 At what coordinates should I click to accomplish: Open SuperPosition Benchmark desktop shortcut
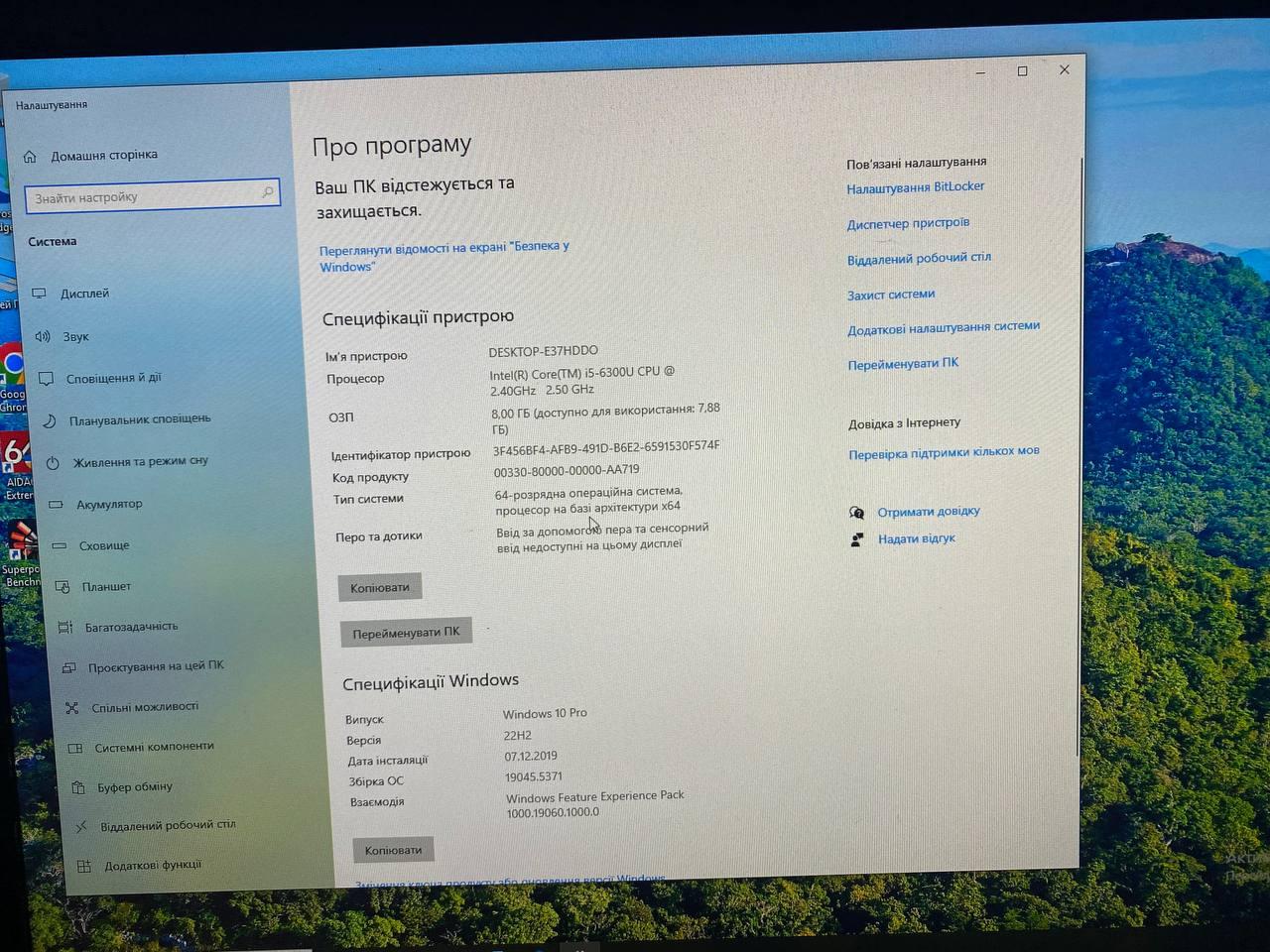[20, 555]
